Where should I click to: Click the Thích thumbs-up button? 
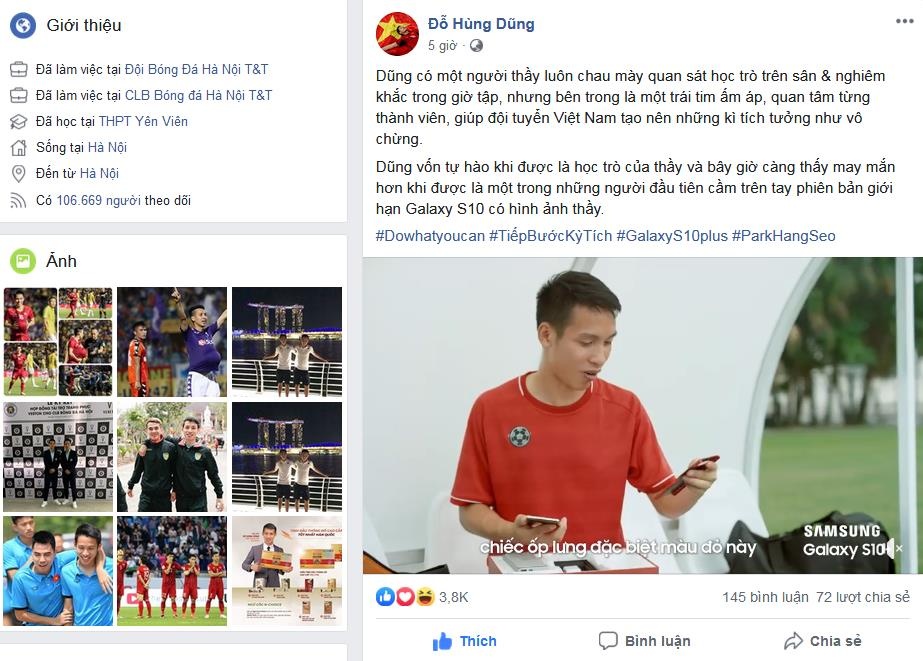(x=464, y=641)
